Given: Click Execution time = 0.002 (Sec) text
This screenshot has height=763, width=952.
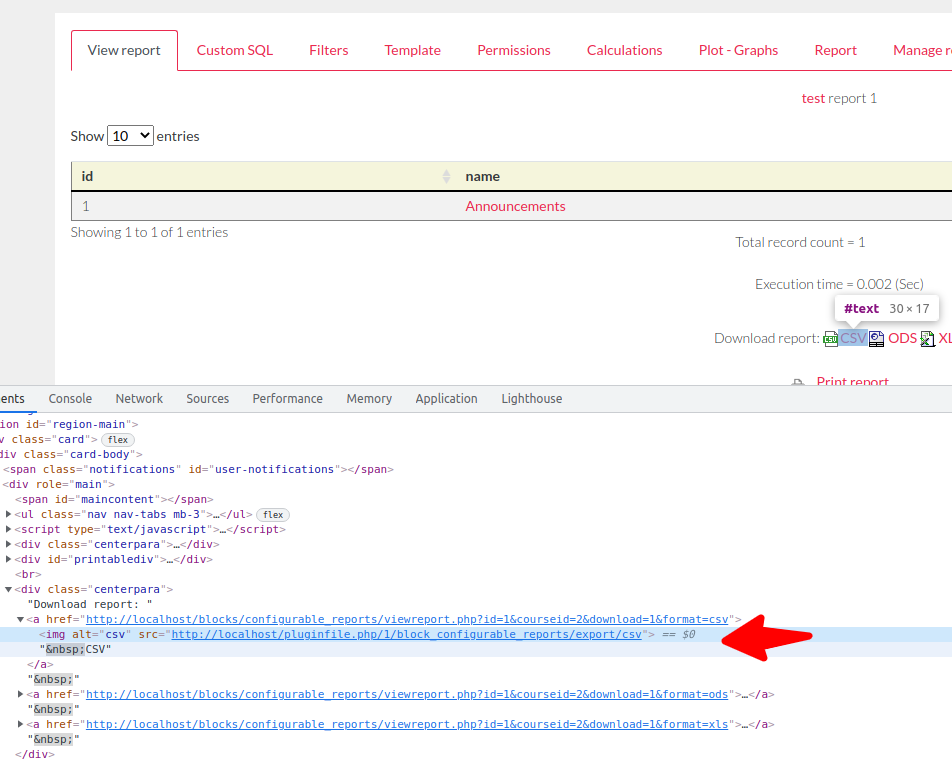Looking at the screenshot, I should click(x=839, y=284).
